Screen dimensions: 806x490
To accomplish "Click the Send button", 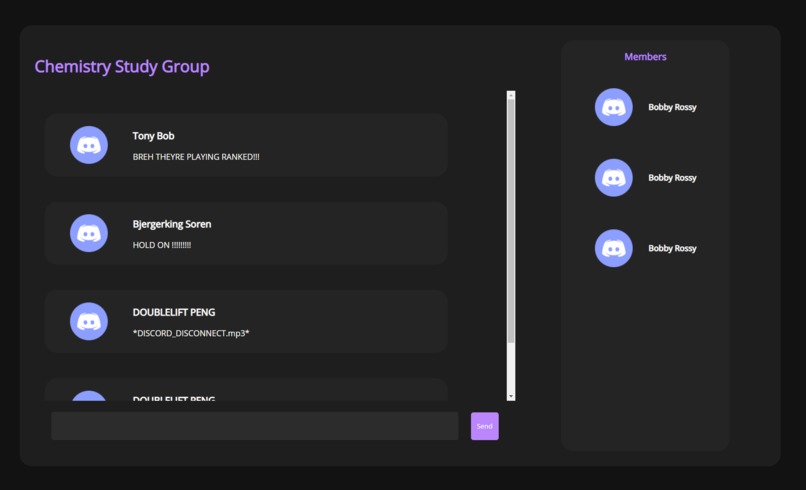I will (x=485, y=426).
